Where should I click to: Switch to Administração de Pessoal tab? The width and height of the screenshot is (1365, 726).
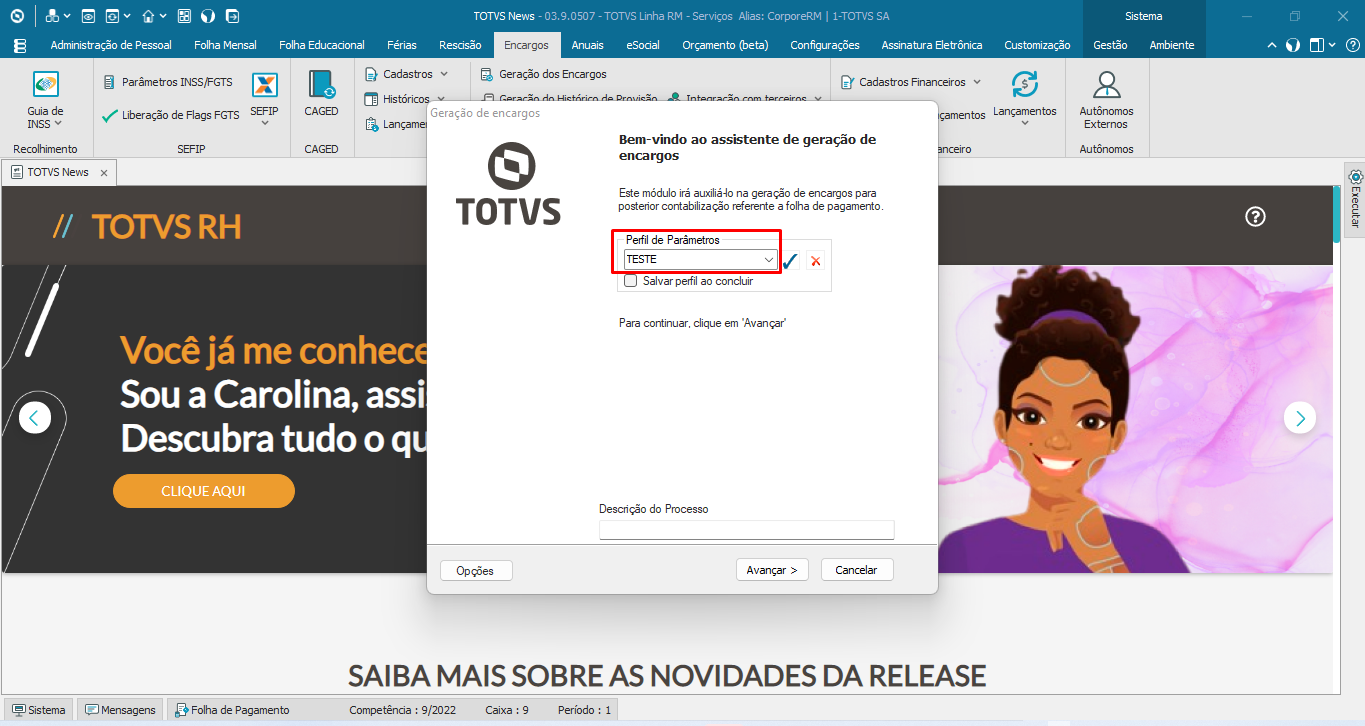111,45
